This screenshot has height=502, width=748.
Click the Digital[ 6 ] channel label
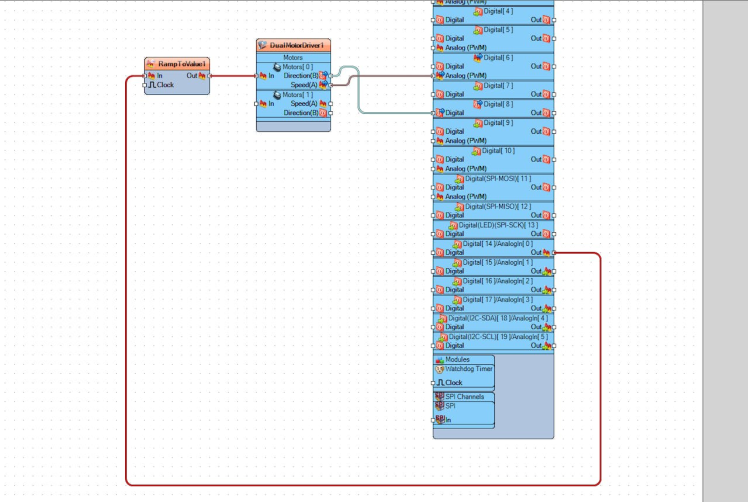coord(499,58)
